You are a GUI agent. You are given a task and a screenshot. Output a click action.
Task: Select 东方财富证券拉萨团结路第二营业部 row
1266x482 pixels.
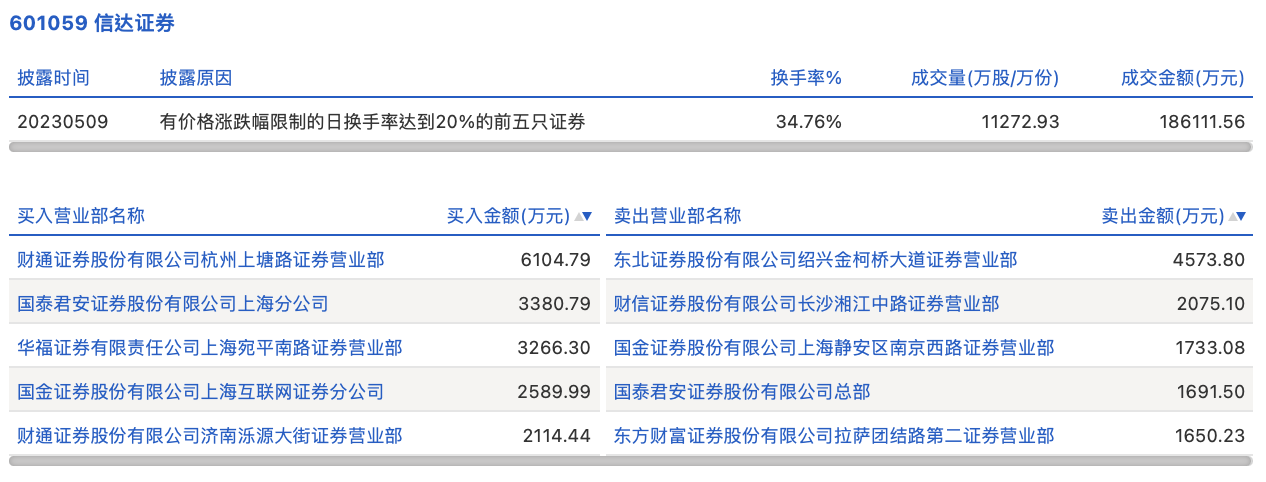click(x=834, y=436)
